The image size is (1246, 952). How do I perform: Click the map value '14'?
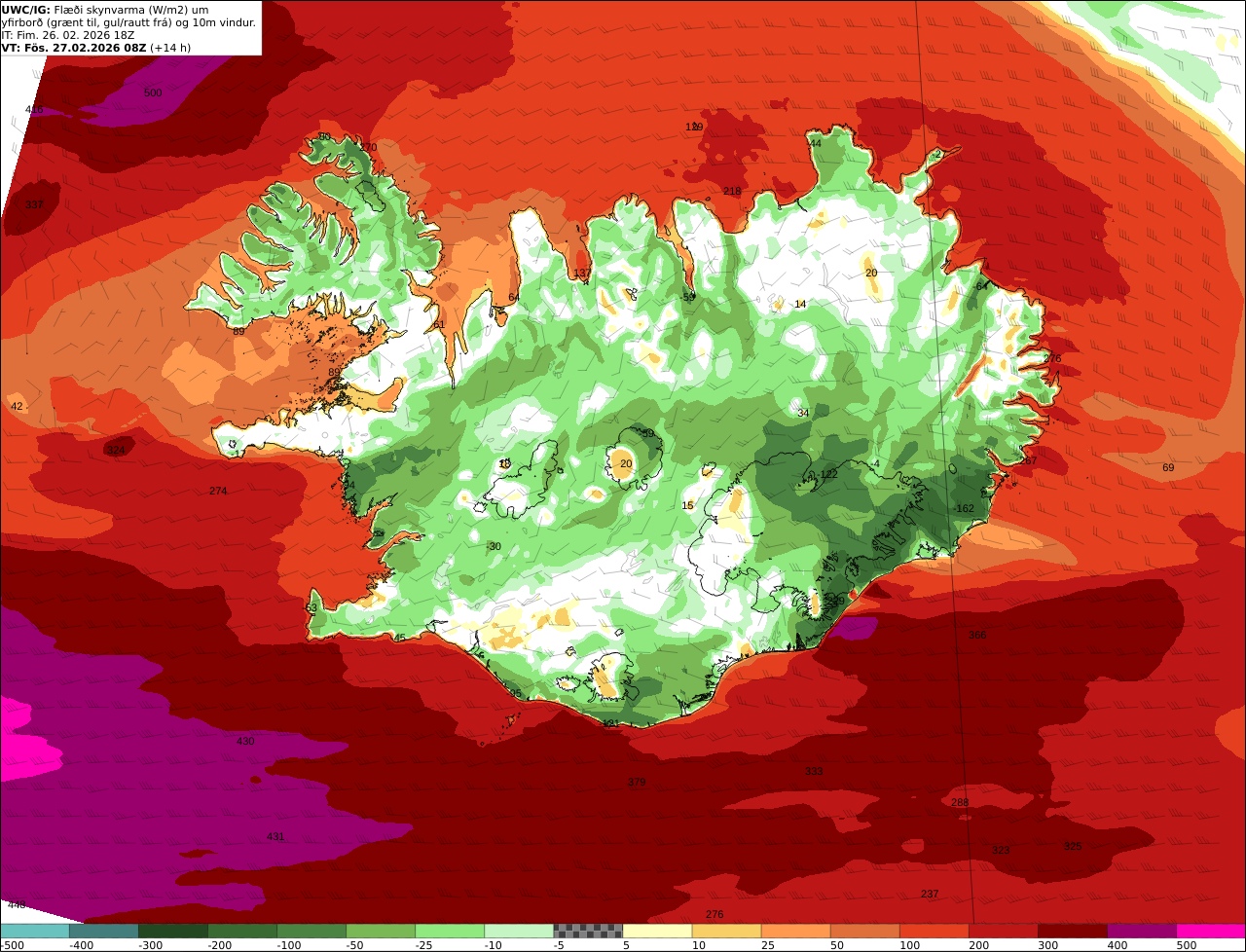pyautogui.click(x=800, y=305)
